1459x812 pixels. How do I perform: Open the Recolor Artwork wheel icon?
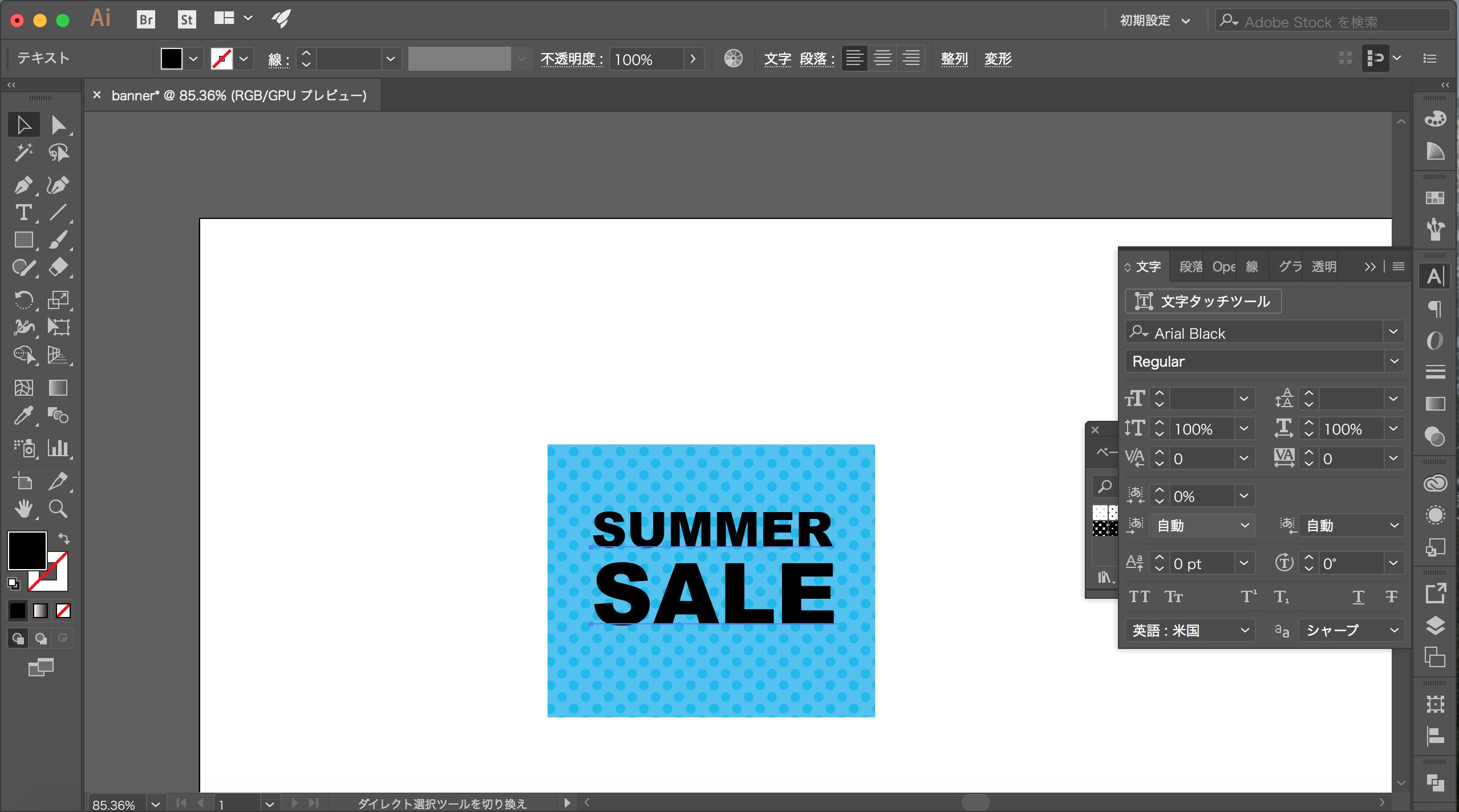(733, 59)
